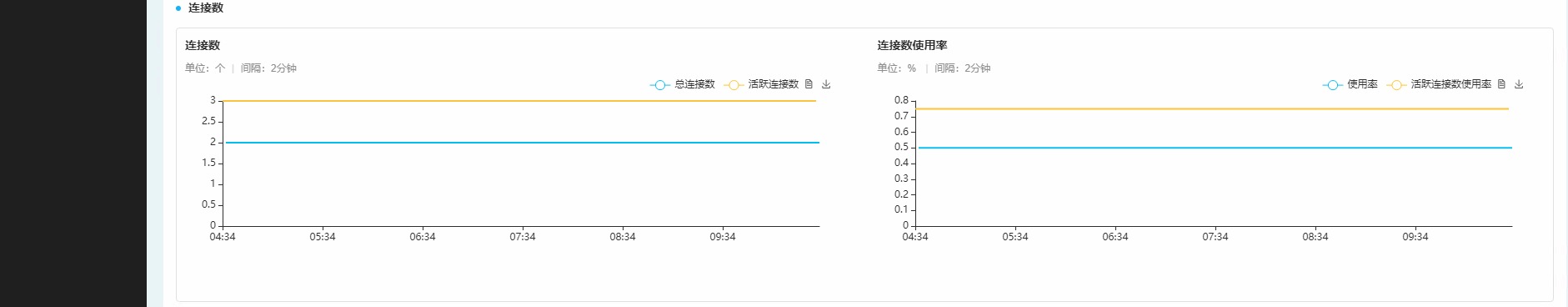The height and width of the screenshot is (307, 1568).
Task: Click the blue 总连接数 line at value 2
Action: click(521, 143)
